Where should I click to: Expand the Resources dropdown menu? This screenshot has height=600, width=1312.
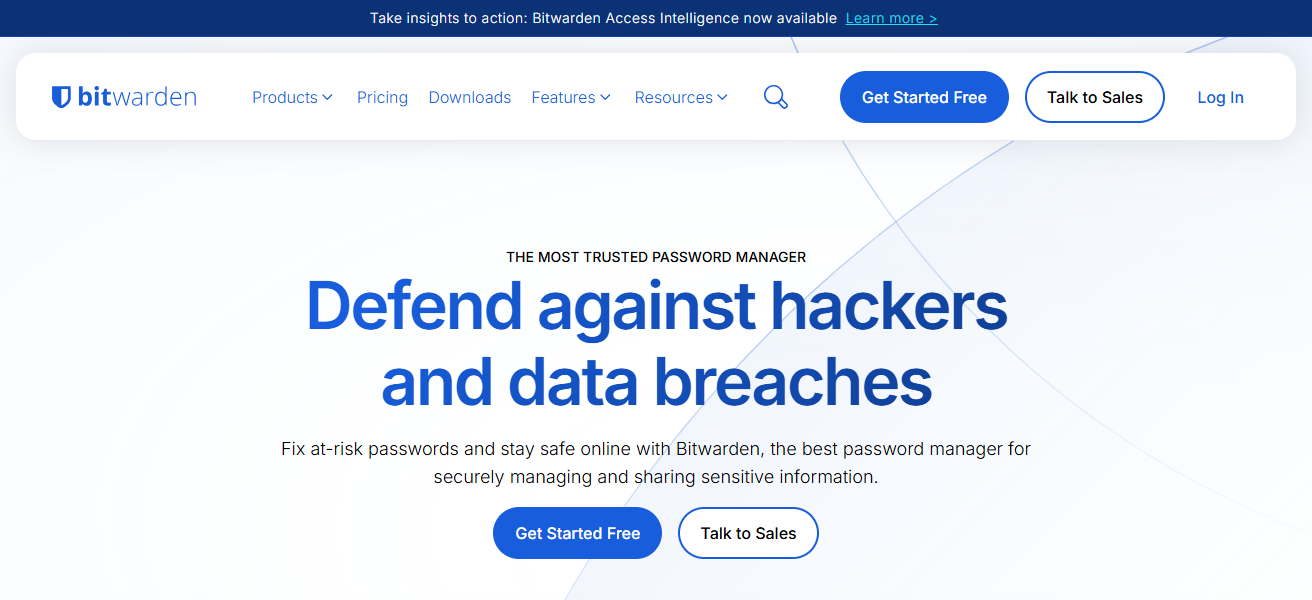(673, 97)
